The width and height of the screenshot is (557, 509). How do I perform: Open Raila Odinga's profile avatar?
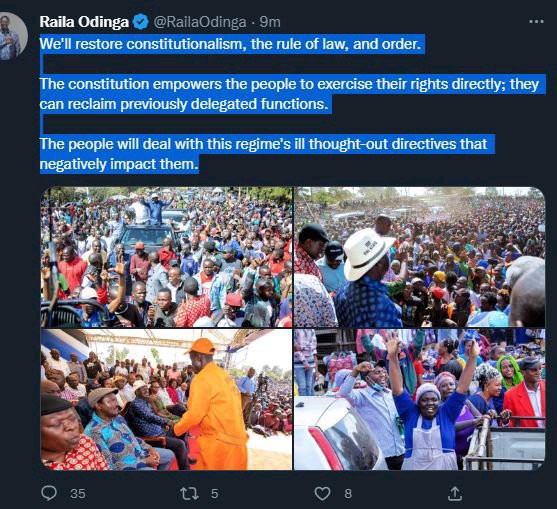11,37
